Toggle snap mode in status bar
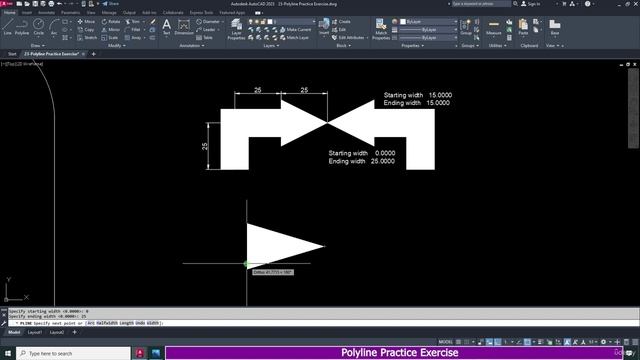640x360 pixels. (467, 342)
